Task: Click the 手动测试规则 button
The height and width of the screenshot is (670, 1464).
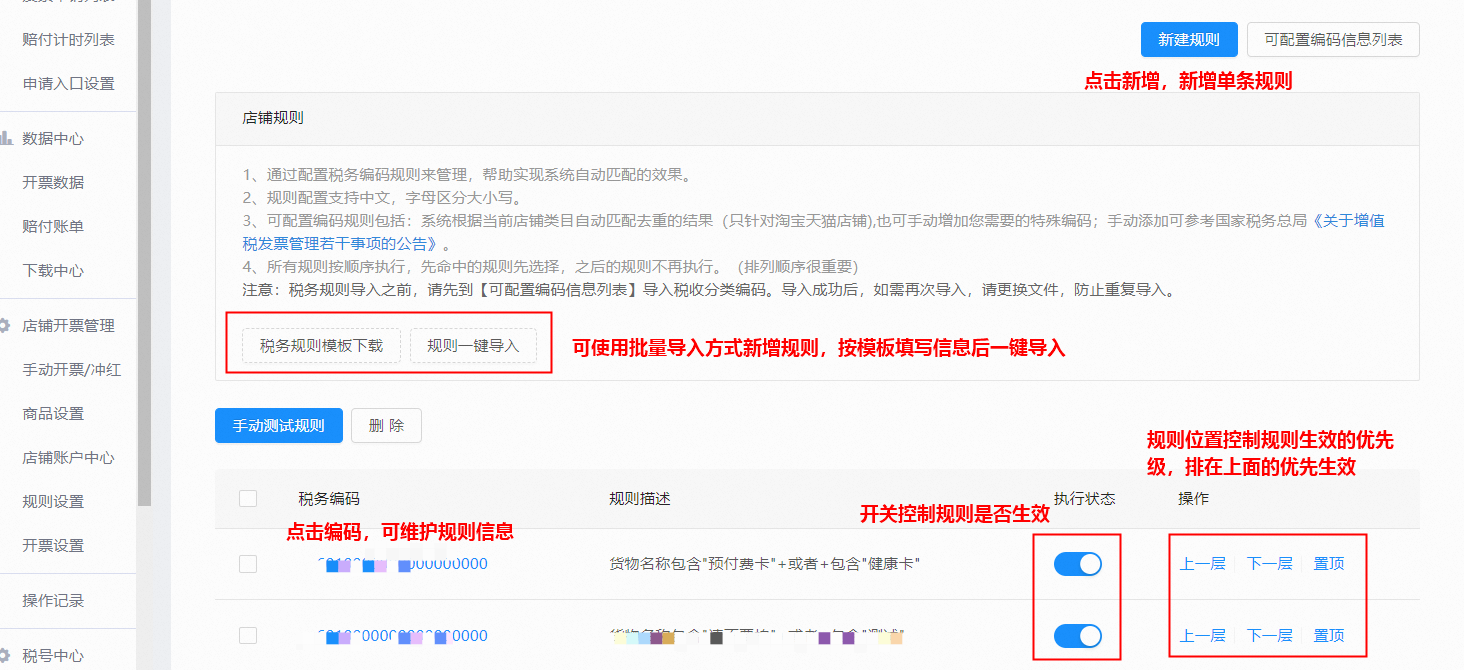Action: pyautogui.click(x=279, y=425)
